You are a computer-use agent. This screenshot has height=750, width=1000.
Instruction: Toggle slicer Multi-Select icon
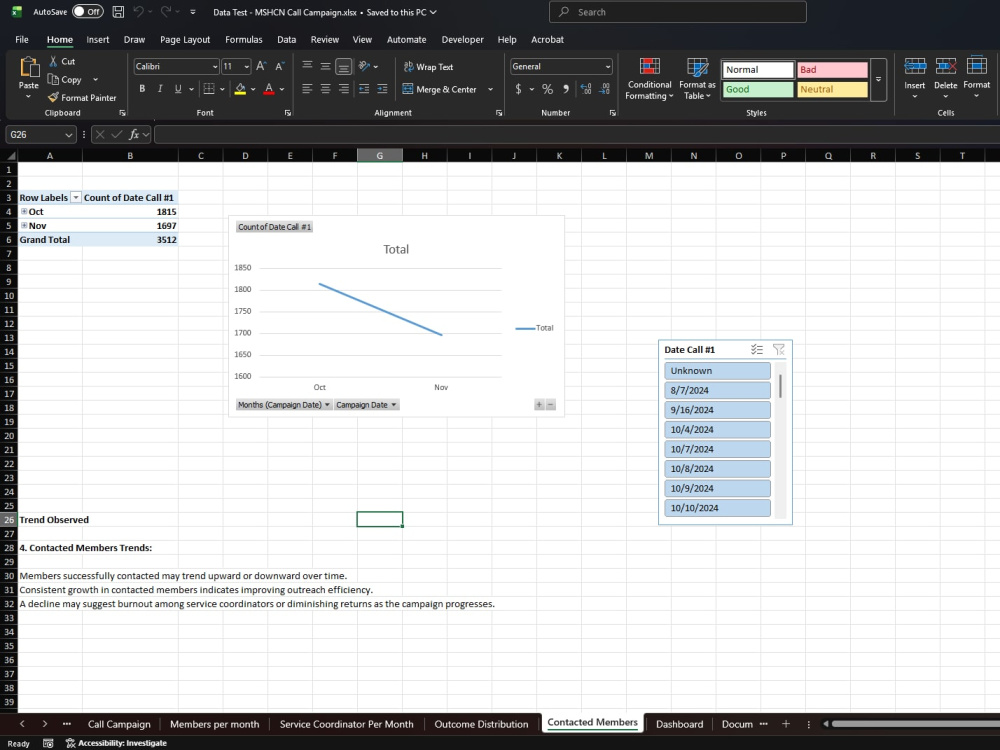pyautogui.click(x=756, y=349)
